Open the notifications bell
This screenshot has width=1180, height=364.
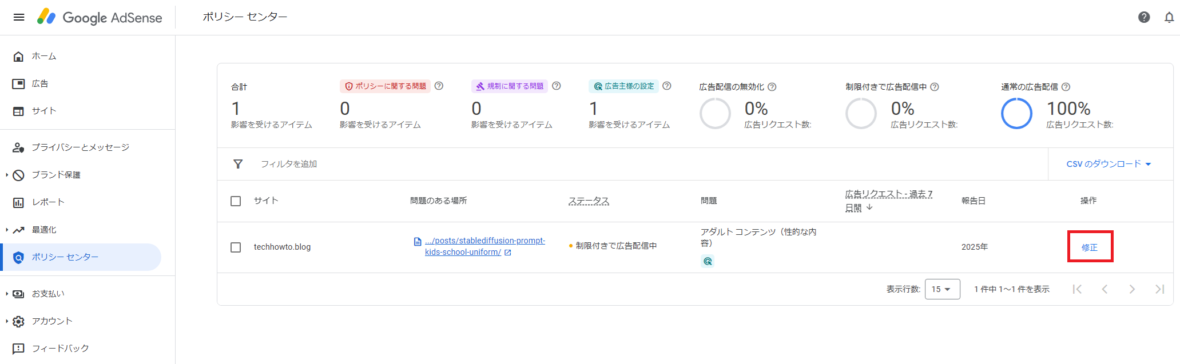[x=1169, y=17]
